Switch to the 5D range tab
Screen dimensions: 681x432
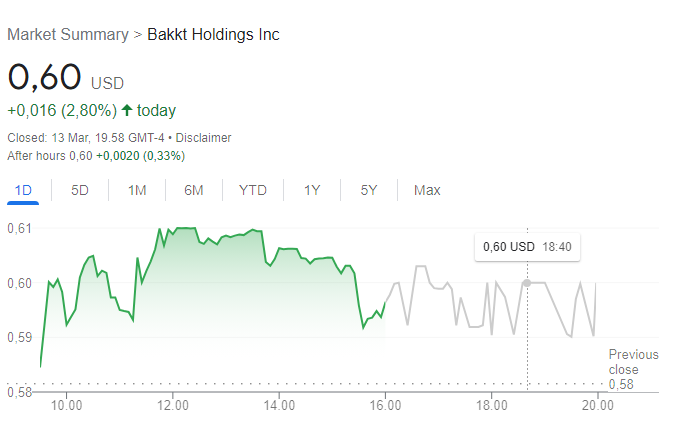(80, 190)
